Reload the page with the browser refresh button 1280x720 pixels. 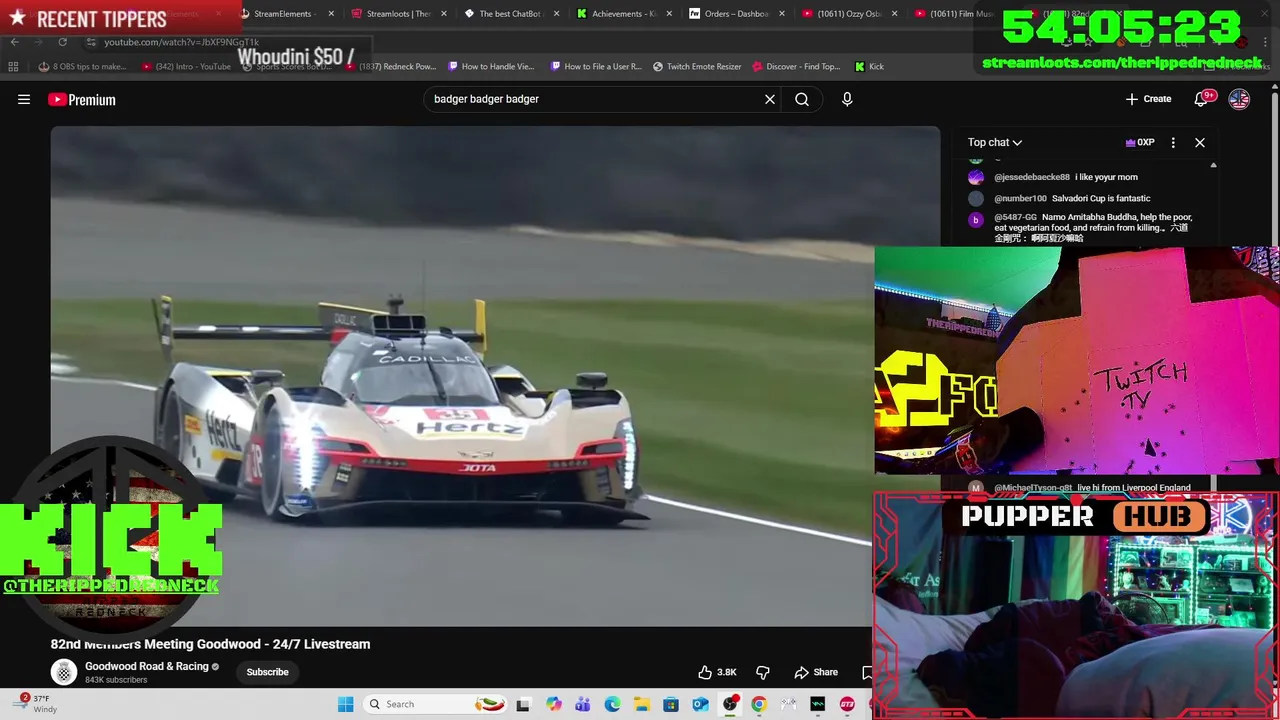tap(62, 42)
